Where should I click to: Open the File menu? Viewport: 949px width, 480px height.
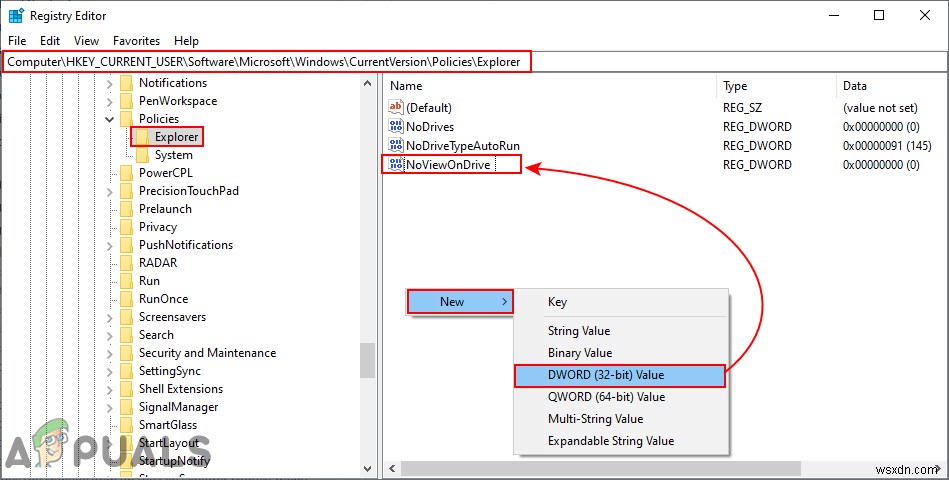pyautogui.click(x=17, y=41)
